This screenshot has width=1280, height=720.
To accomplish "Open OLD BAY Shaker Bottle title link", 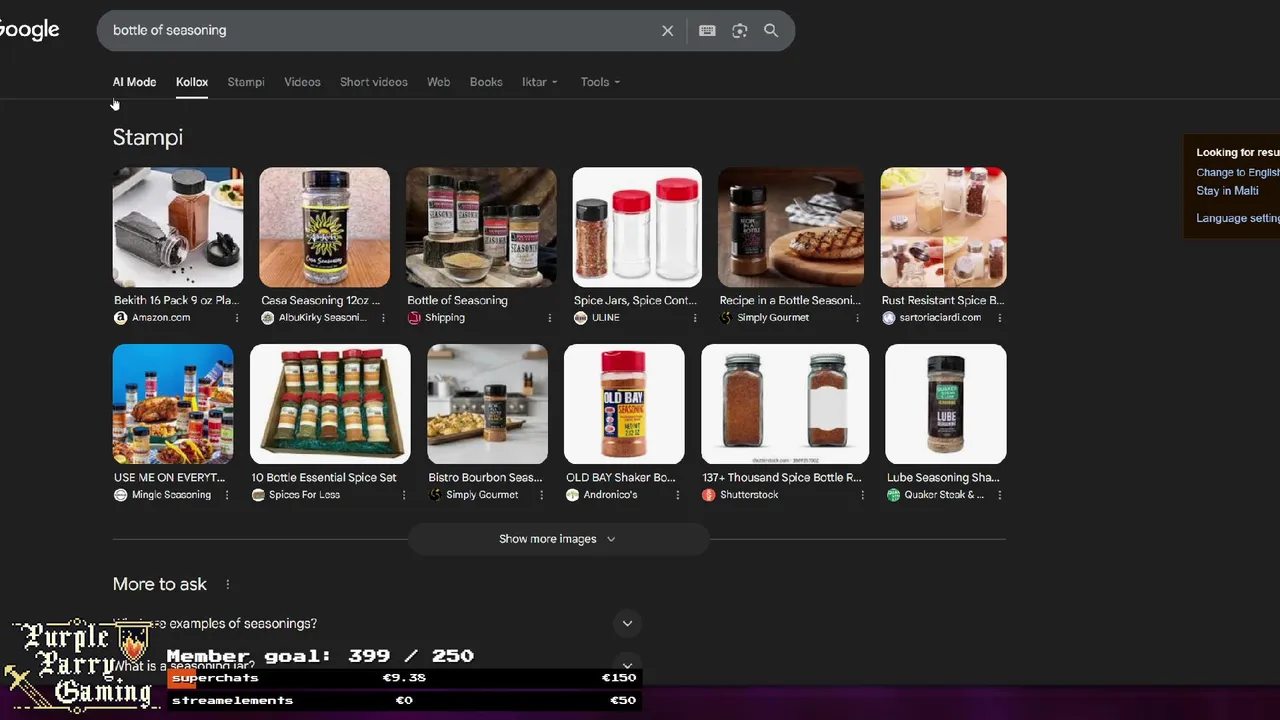I will (621, 477).
